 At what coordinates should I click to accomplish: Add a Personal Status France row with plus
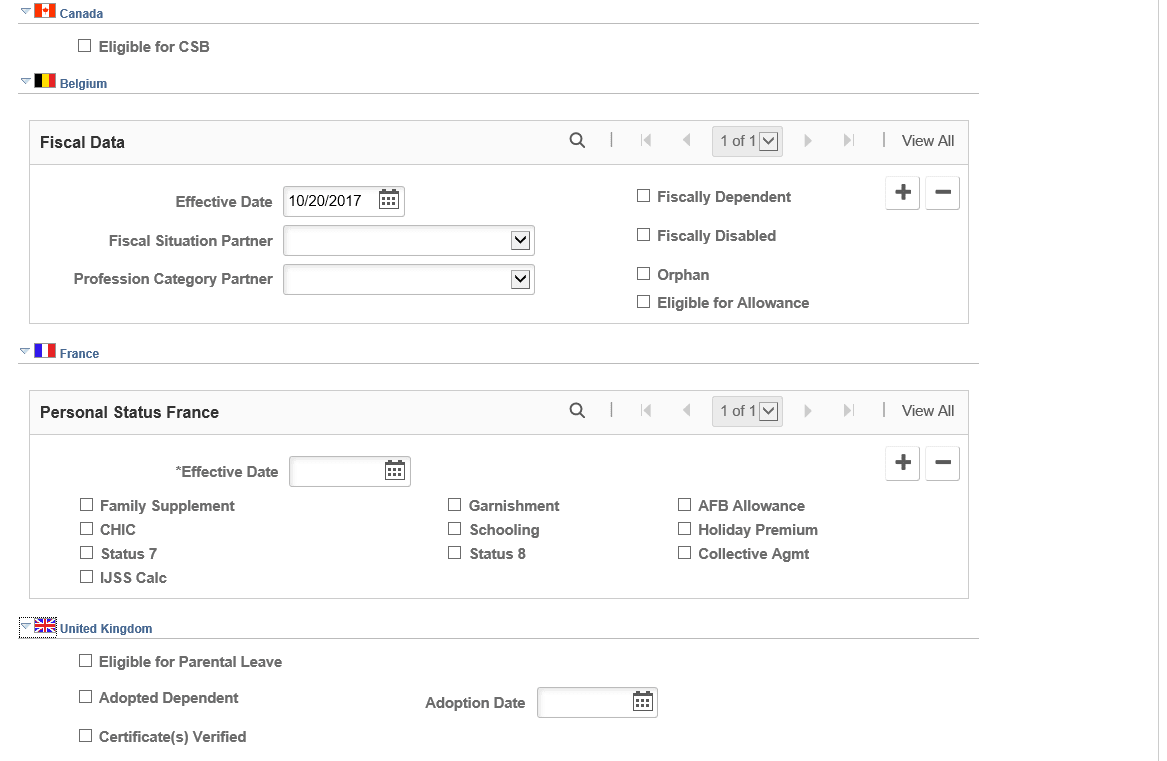tap(903, 463)
